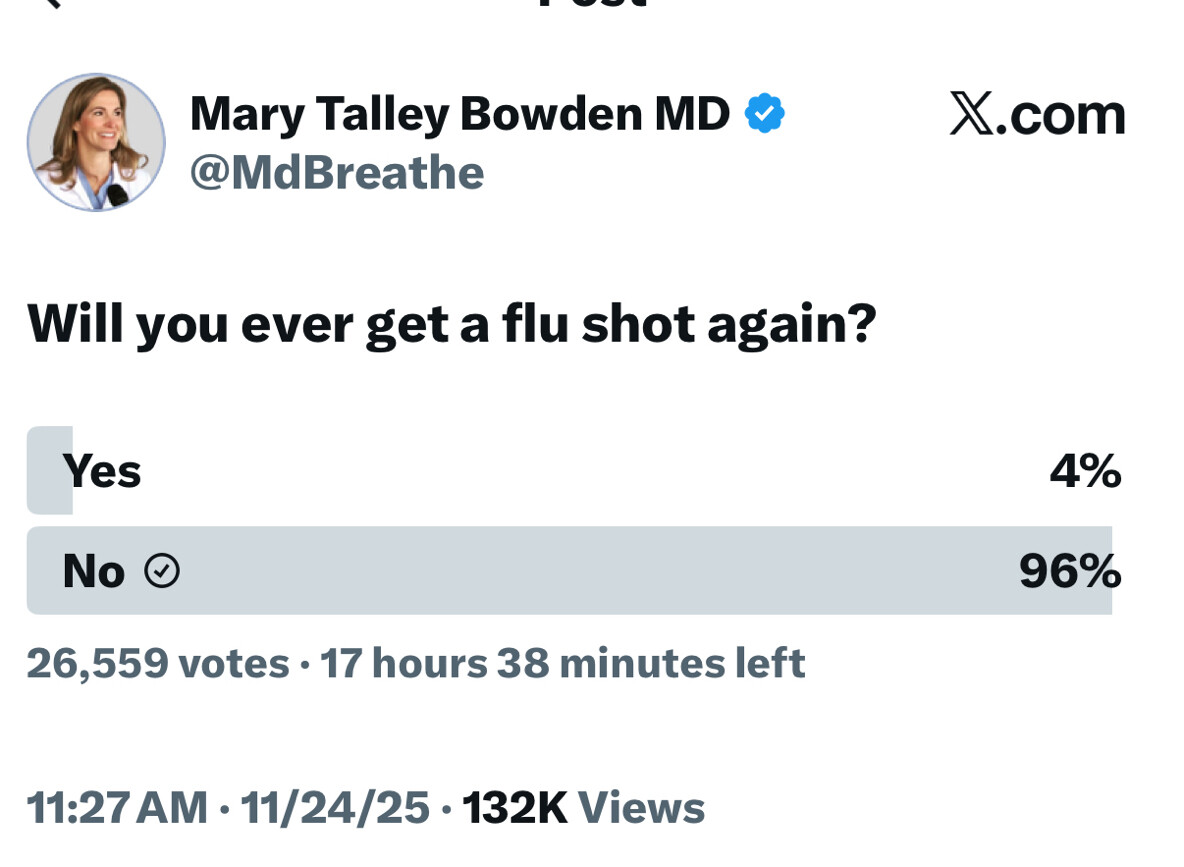This screenshot has width=1184, height=867.
Task: Click the checkmark icon beside No
Action: coord(162,571)
